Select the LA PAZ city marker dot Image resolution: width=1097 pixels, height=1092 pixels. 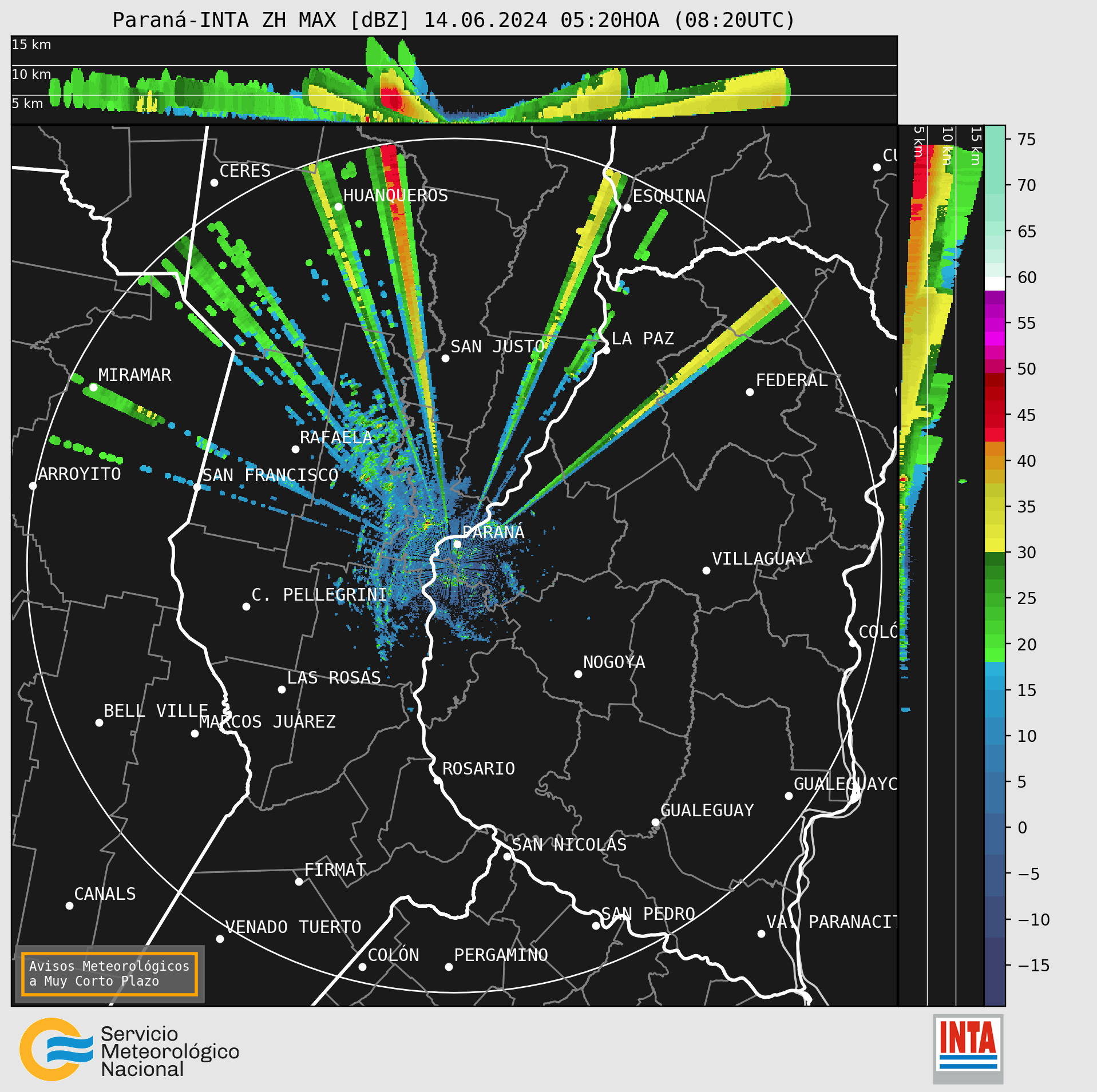(606, 350)
